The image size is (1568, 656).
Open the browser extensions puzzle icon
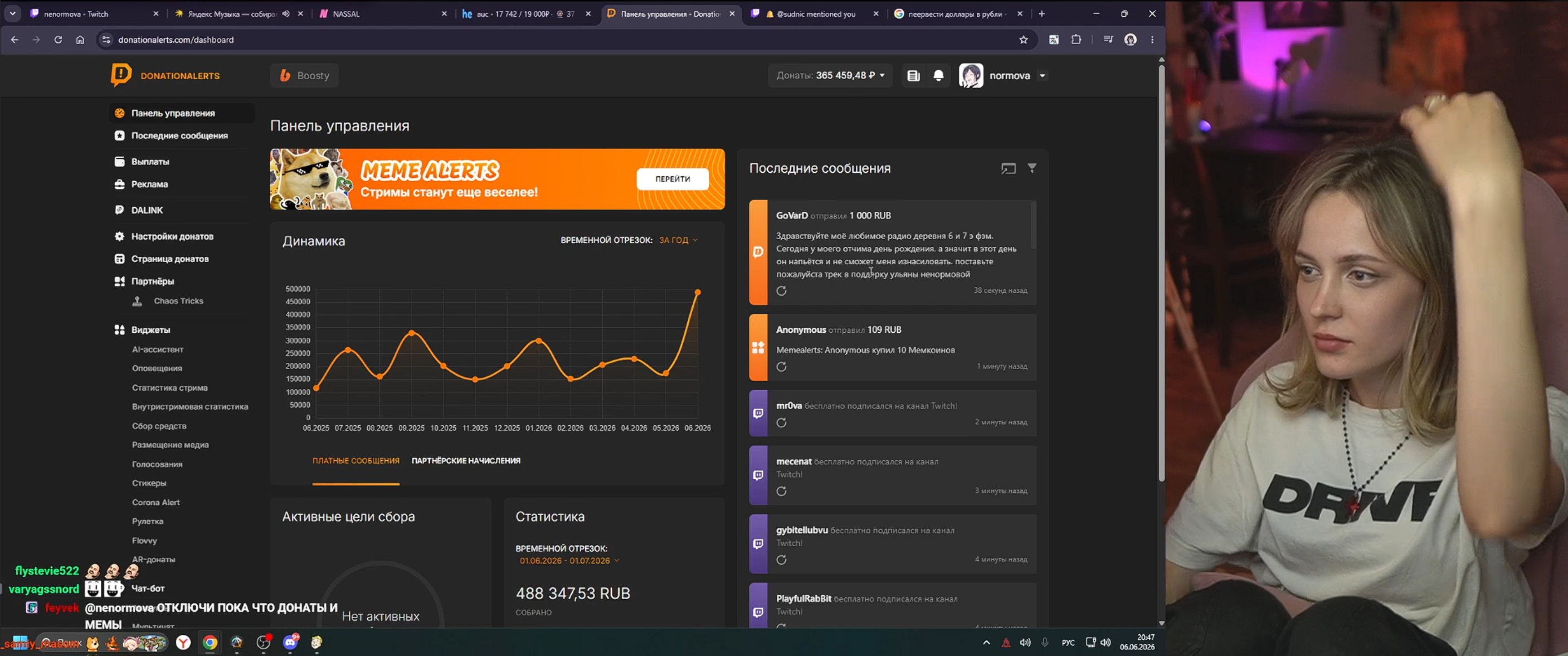(1076, 40)
